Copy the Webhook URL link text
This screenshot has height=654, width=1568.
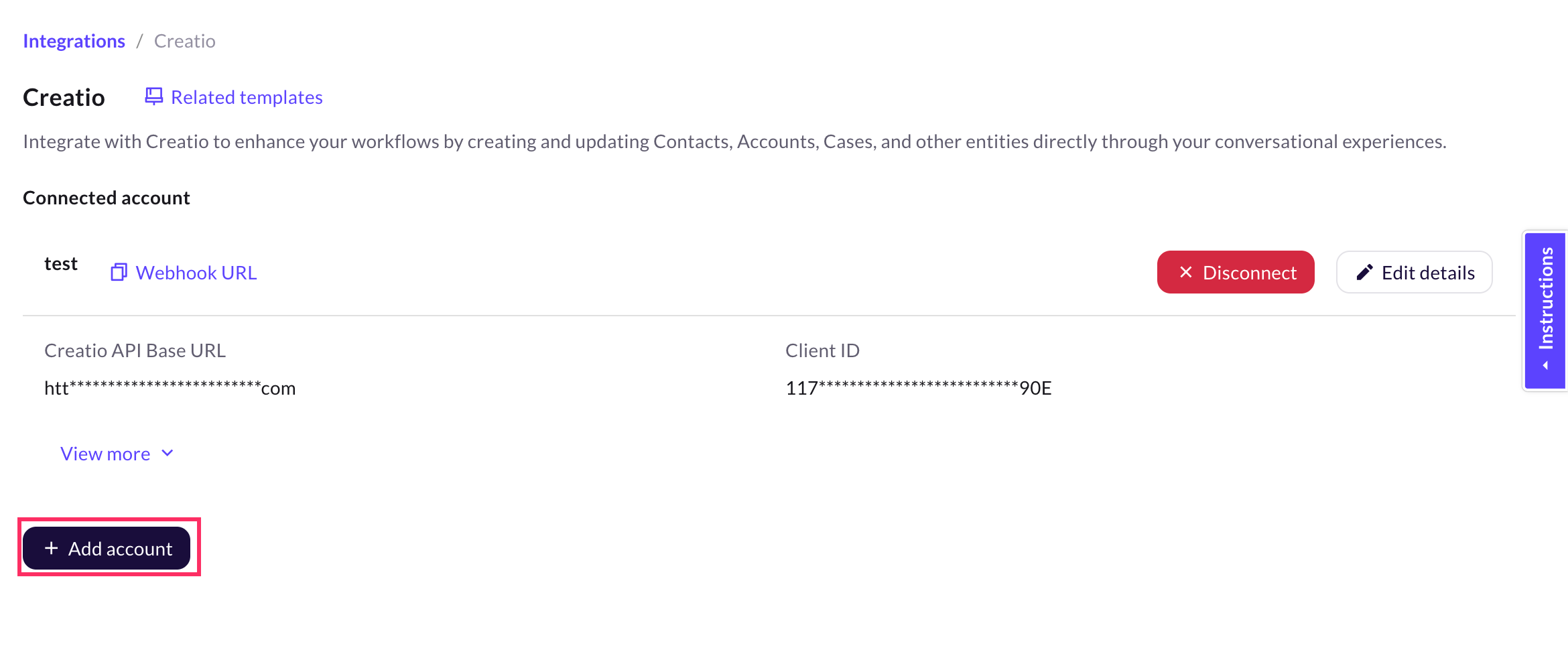click(x=196, y=273)
